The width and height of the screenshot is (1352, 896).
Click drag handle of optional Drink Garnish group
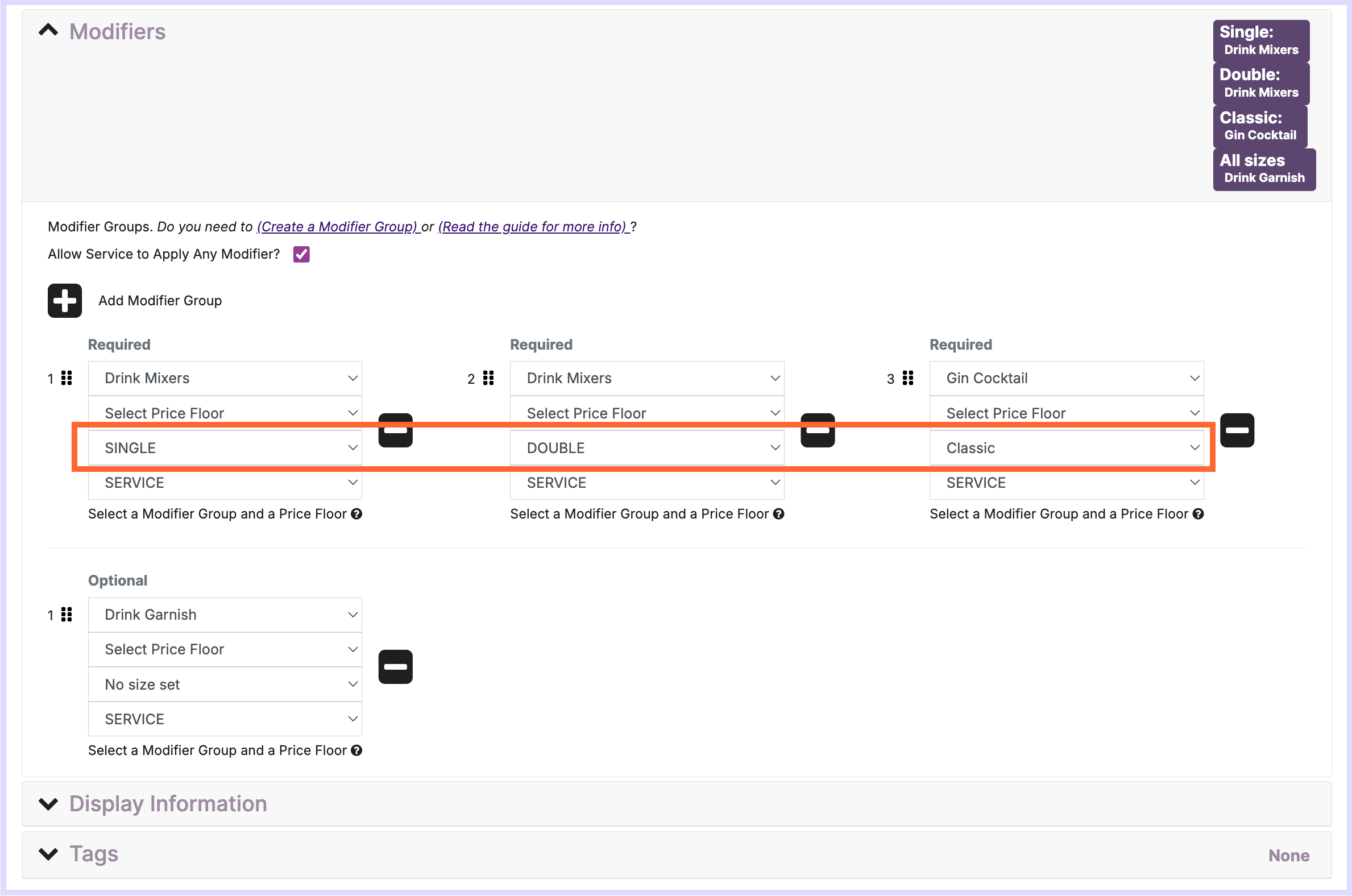(67, 615)
